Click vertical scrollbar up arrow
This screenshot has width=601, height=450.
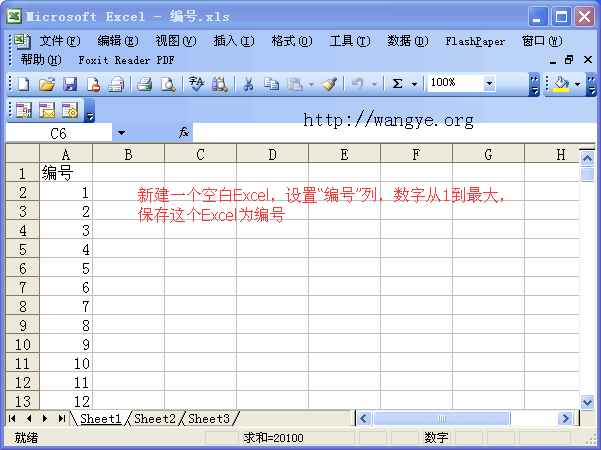click(587, 158)
